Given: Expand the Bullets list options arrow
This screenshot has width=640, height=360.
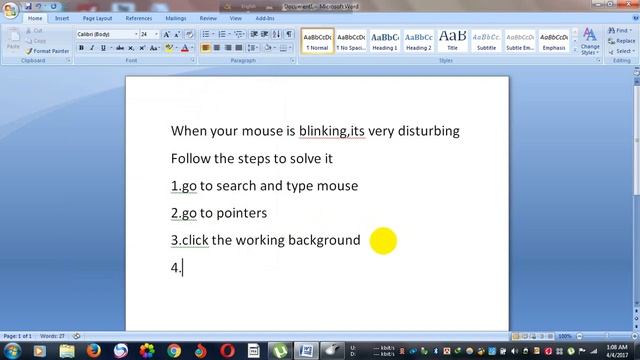Looking at the screenshot, I should 213,34.
